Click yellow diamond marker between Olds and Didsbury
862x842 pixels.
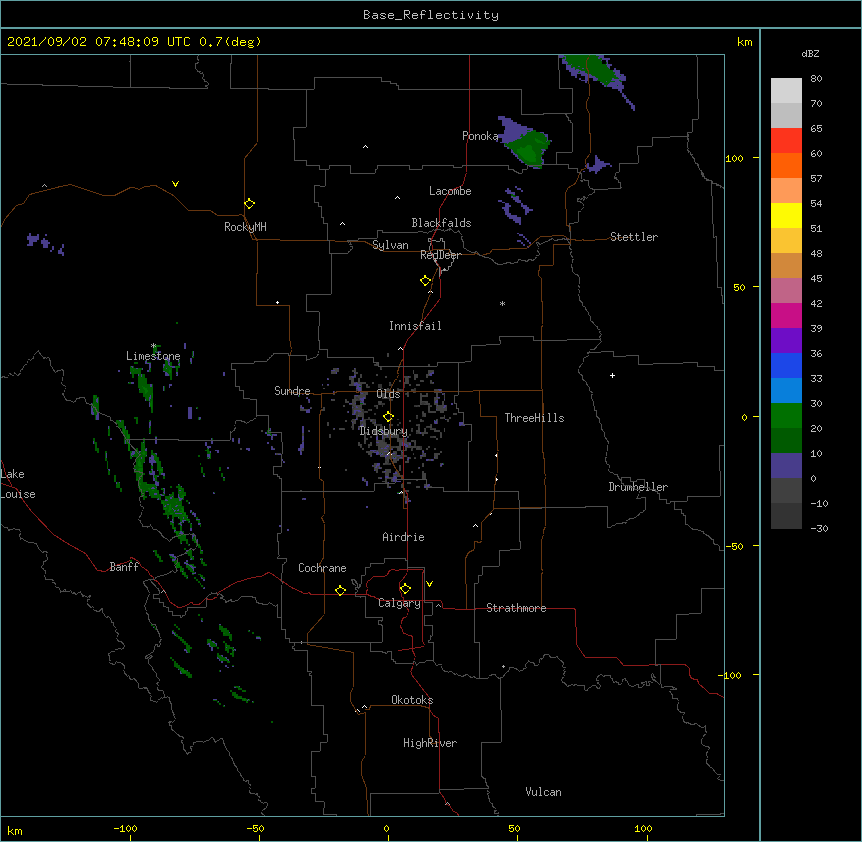[x=388, y=416]
